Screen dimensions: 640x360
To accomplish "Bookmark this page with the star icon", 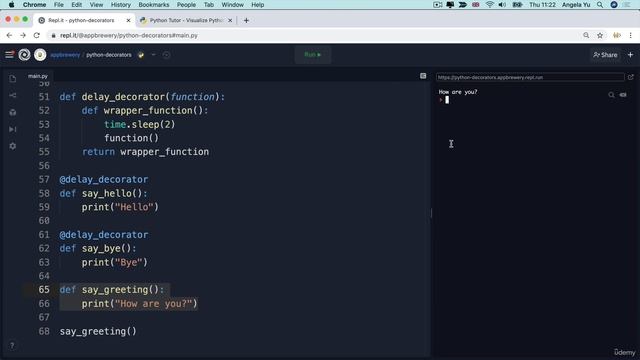I will 600,36.
